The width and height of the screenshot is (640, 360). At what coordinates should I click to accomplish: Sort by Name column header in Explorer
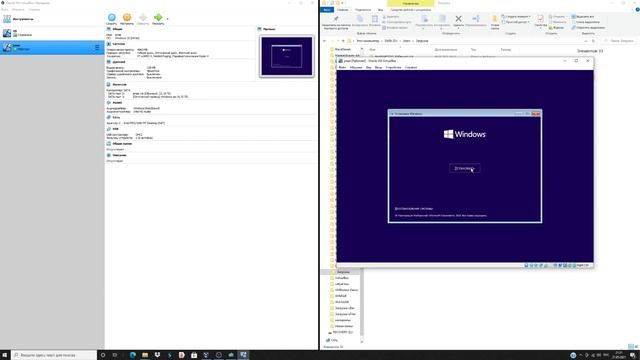[x=372, y=49]
